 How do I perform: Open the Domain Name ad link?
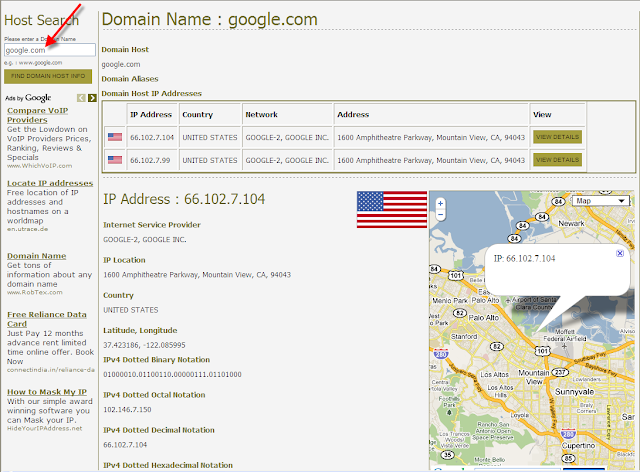pos(36,256)
